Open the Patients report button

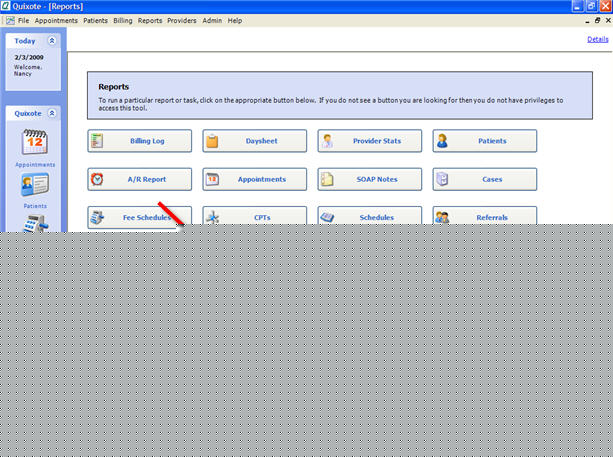[x=484, y=141]
